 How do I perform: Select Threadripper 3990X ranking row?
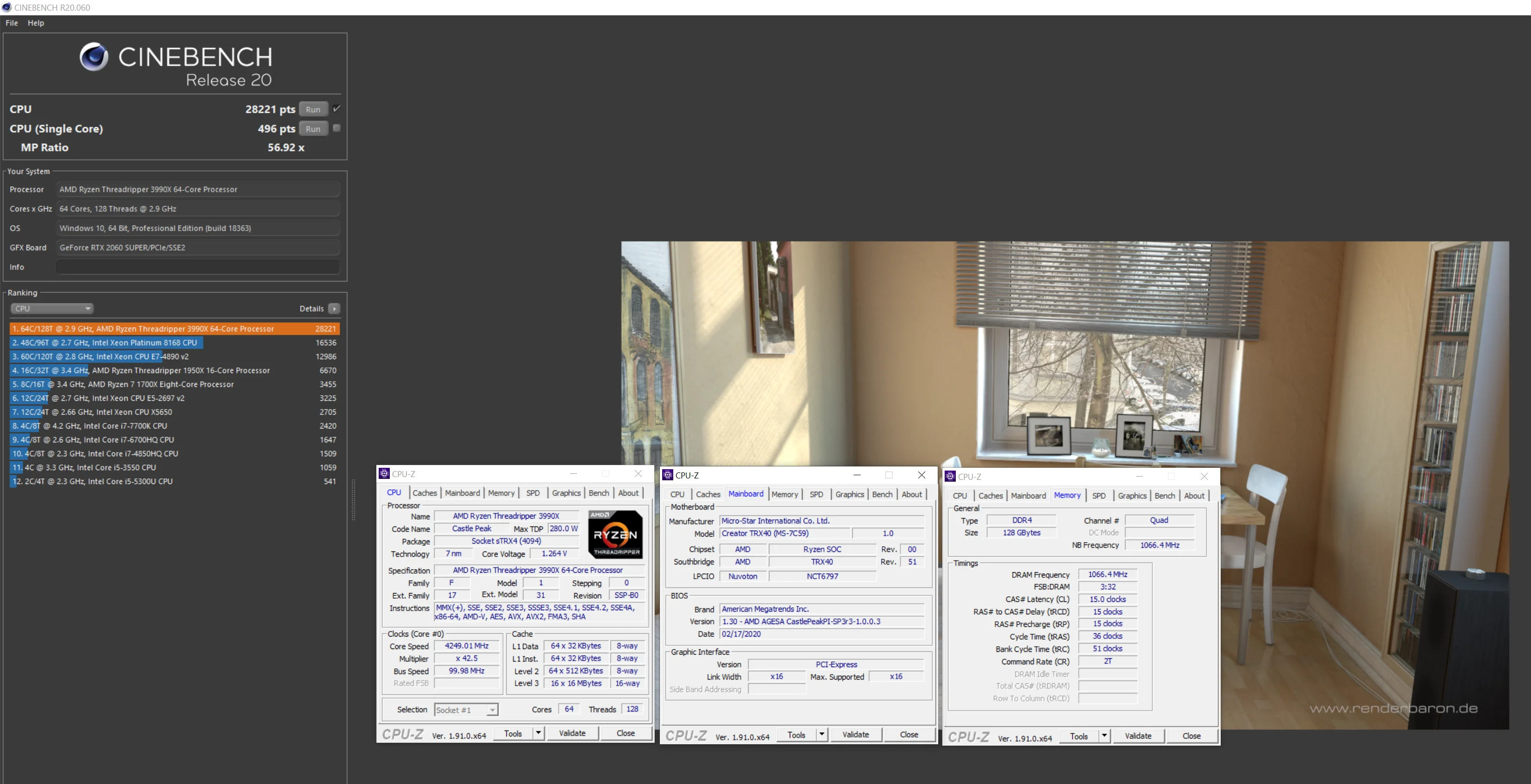pyautogui.click(x=175, y=329)
